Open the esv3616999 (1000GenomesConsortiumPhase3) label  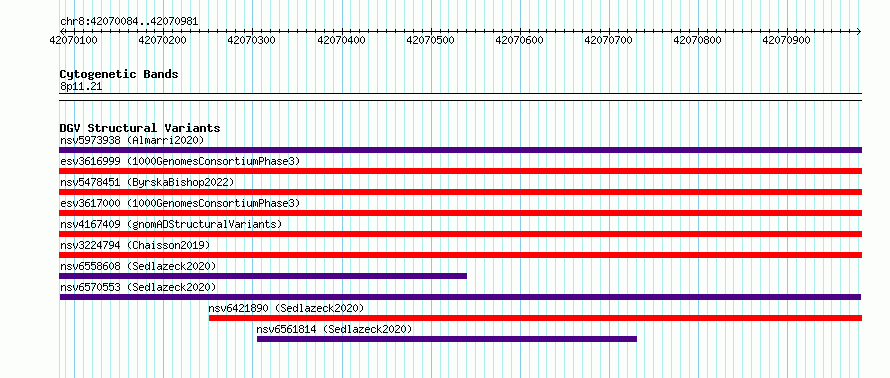pos(180,161)
